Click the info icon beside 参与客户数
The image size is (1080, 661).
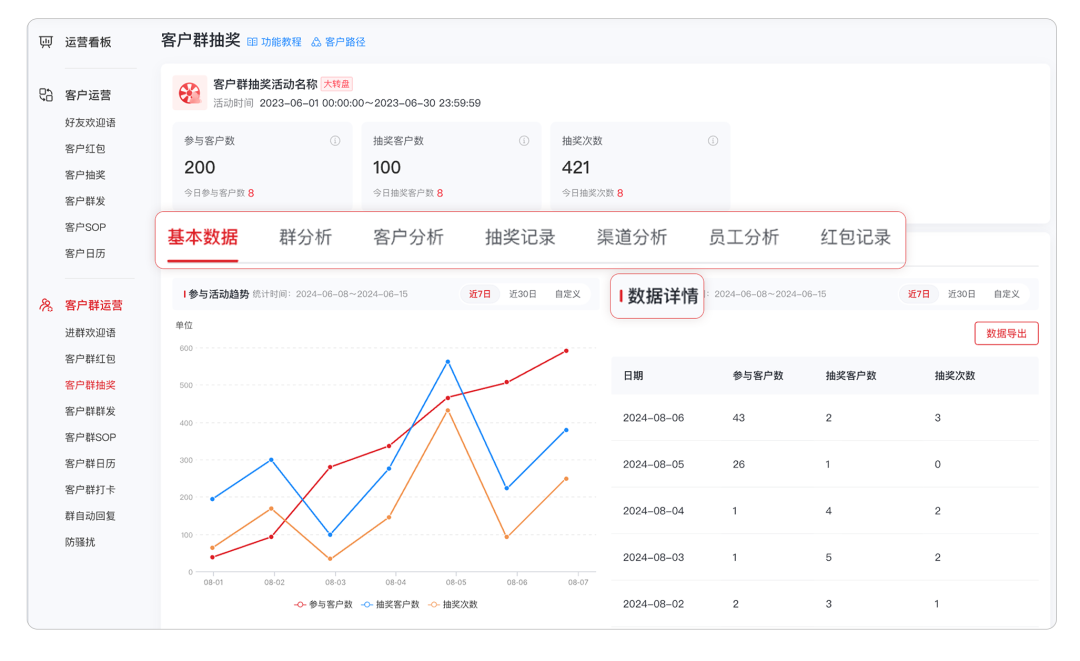point(337,141)
